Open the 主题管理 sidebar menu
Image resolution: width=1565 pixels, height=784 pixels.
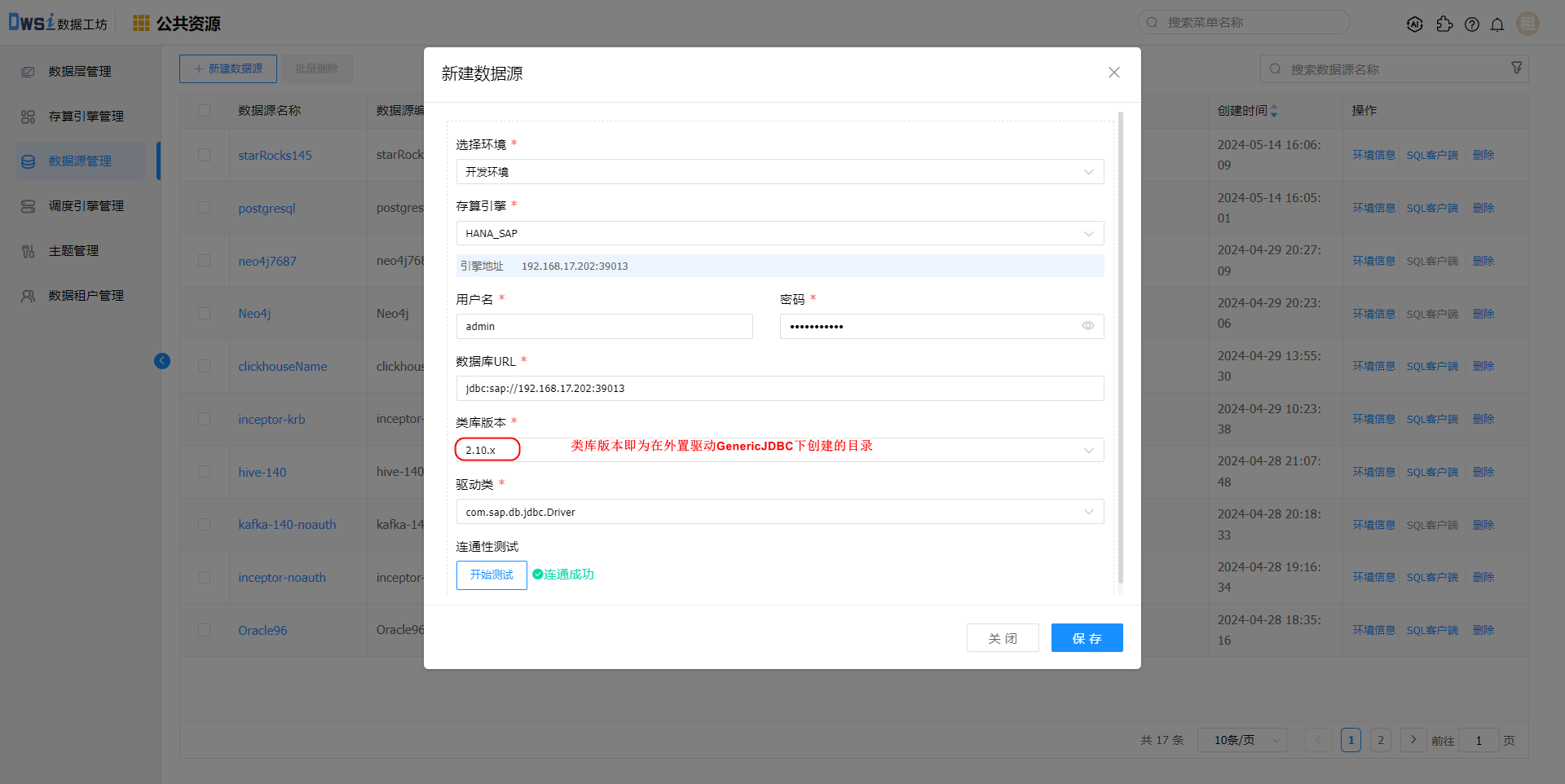[x=73, y=251]
